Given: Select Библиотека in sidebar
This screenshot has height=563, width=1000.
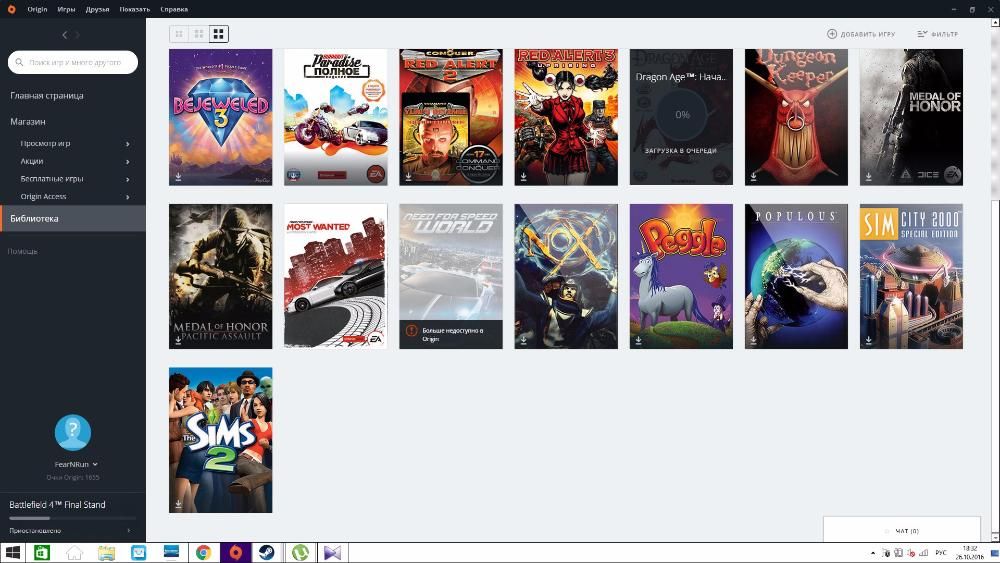Looking at the screenshot, I should point(73,219).
